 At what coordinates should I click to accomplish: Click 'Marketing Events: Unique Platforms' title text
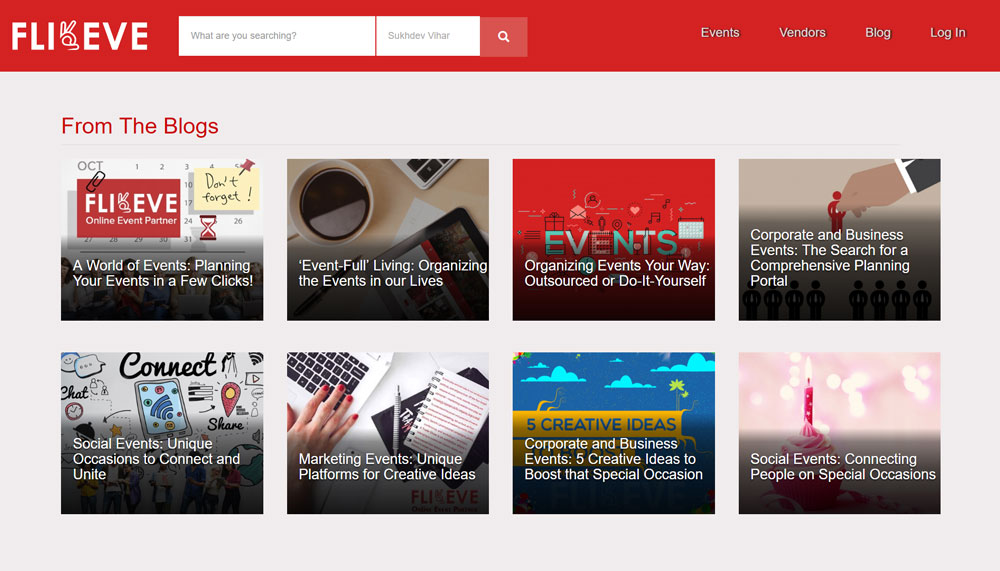coord(387,466)
